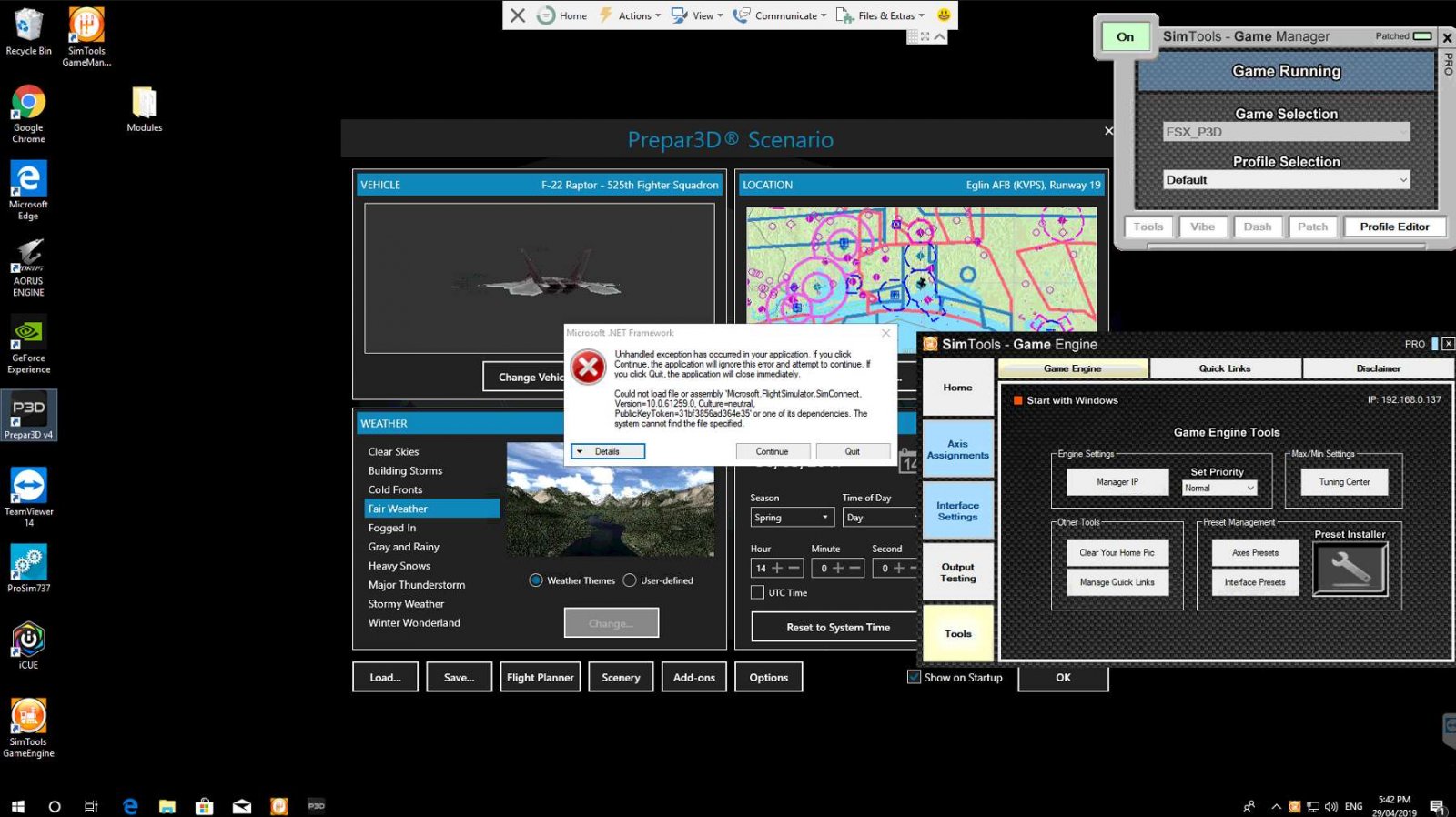
Task: Open the Profile Selection dropdown showing Default
Action: 1287,180
